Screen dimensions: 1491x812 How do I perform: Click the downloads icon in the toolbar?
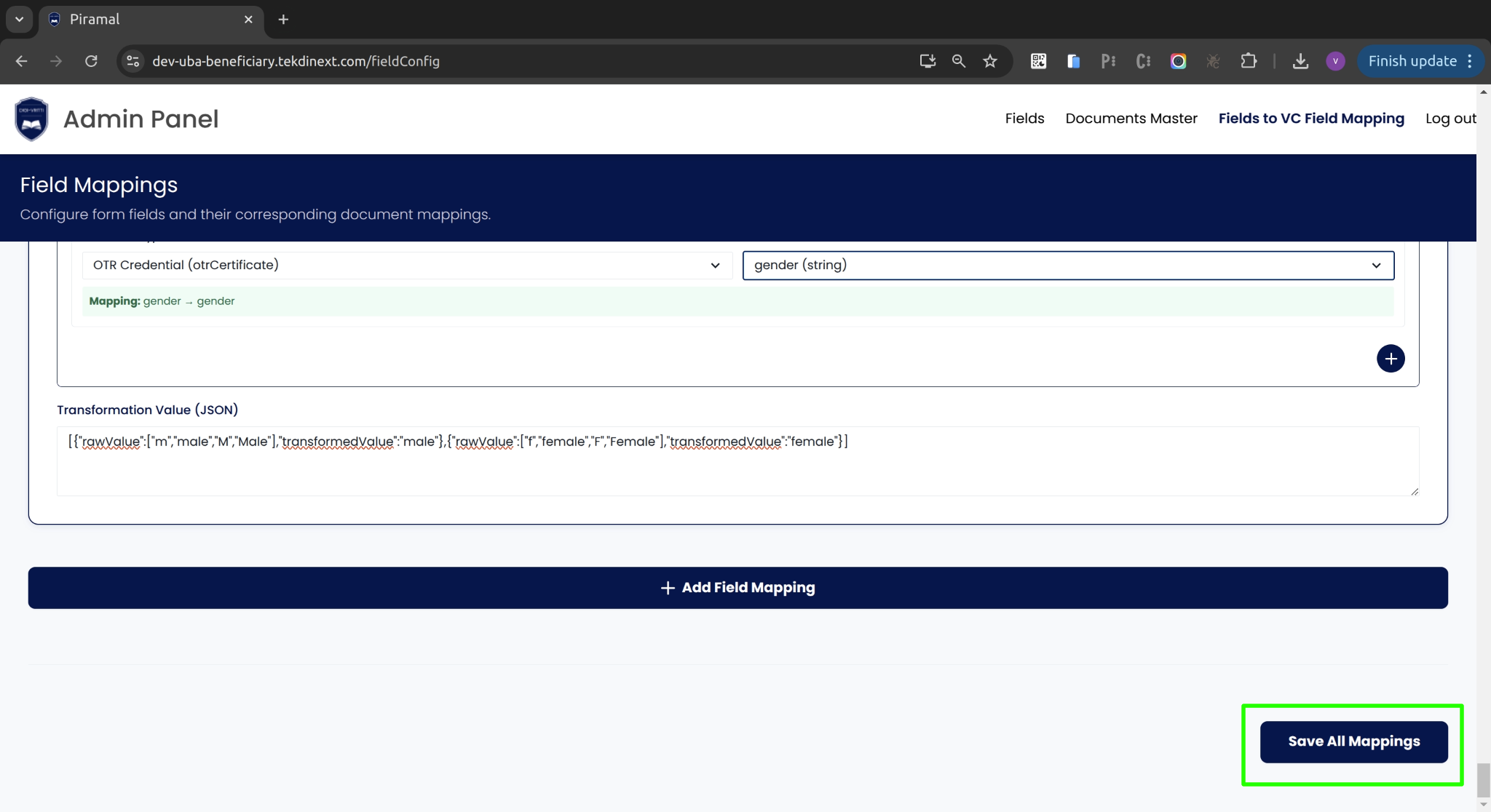coord(1300,61)
